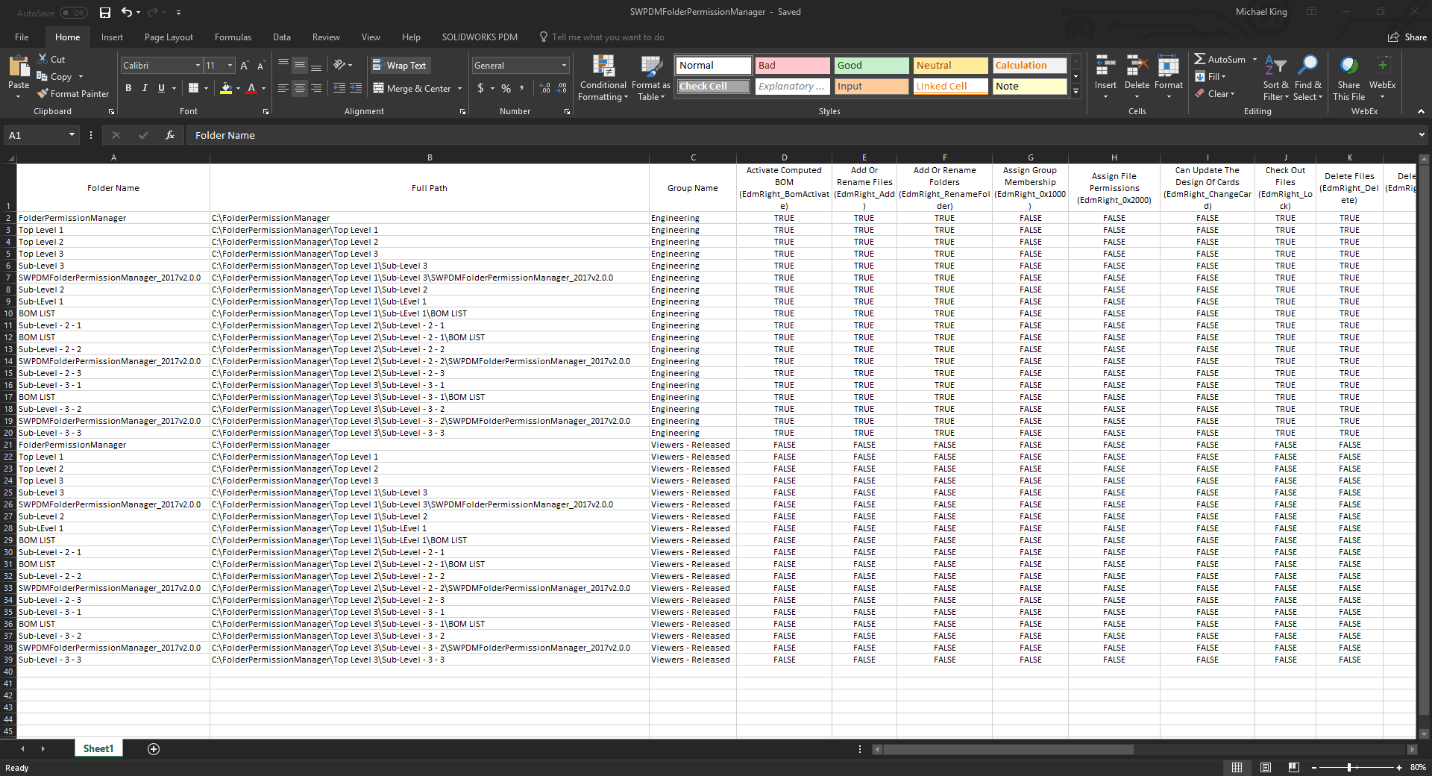Click the Orientation text angle icon
Screen dimensions: 1432x776
(x=340, y=64)
